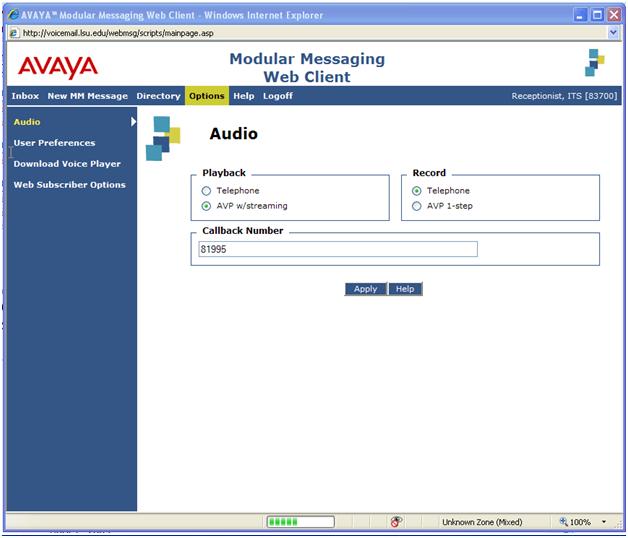Screen dimensions: 628x538
Task: Open Download Voice Player link
Action: pyautogui.click(x=67, y=164)
